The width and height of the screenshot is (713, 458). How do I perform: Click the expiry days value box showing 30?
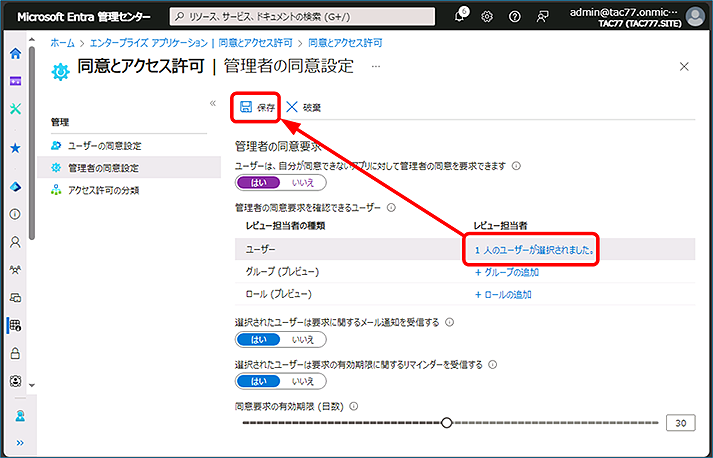coord(681,423)
